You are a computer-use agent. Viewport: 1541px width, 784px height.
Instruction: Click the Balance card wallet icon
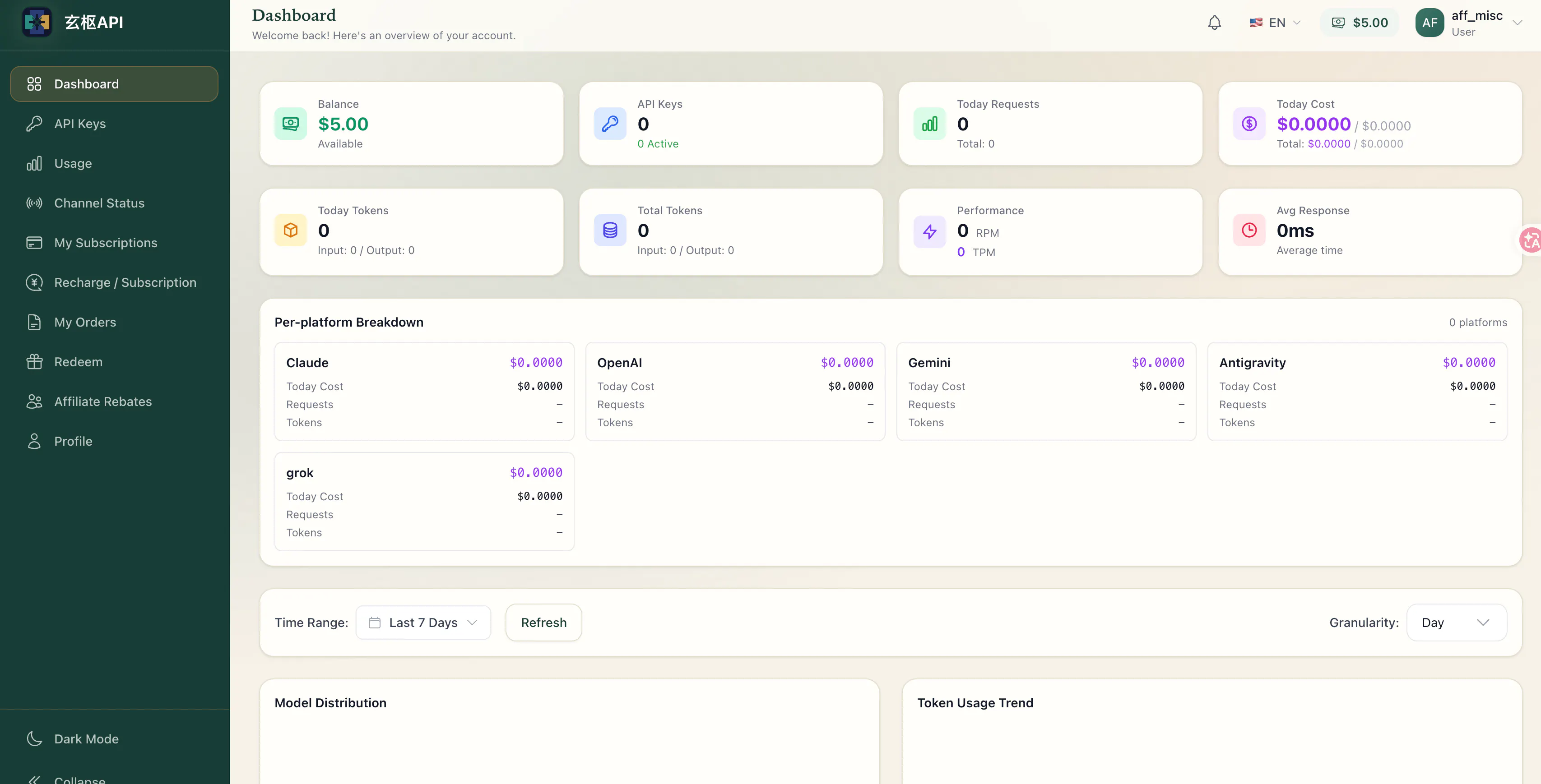click(291, 124)
